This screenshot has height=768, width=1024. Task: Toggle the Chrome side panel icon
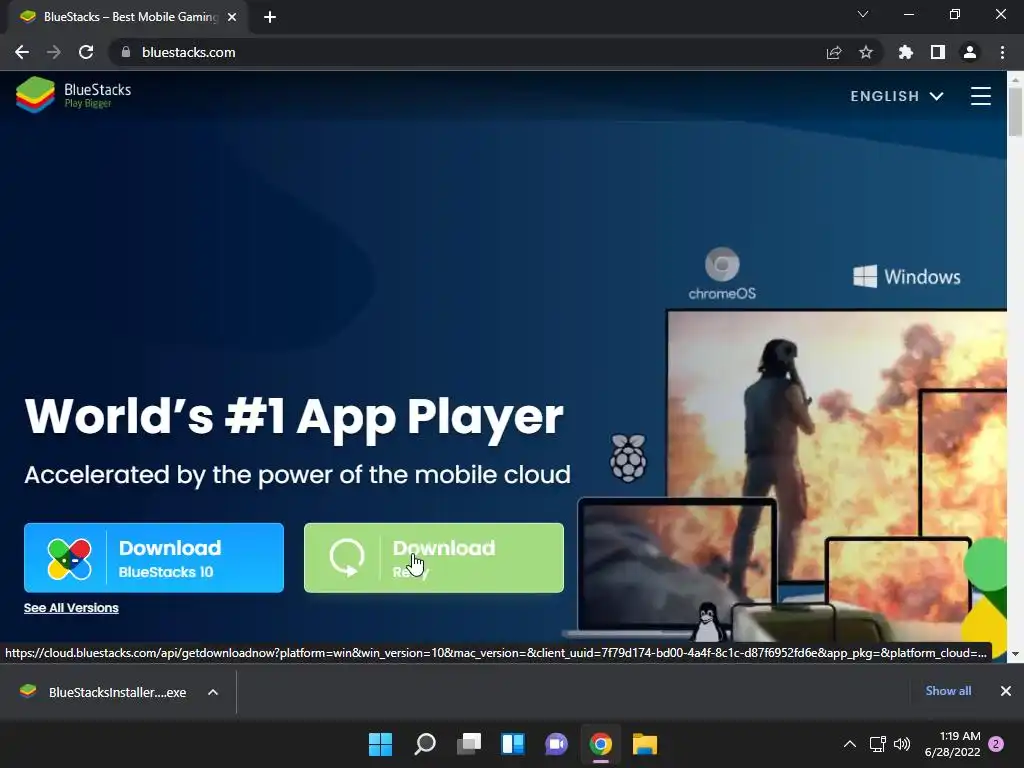938,52
